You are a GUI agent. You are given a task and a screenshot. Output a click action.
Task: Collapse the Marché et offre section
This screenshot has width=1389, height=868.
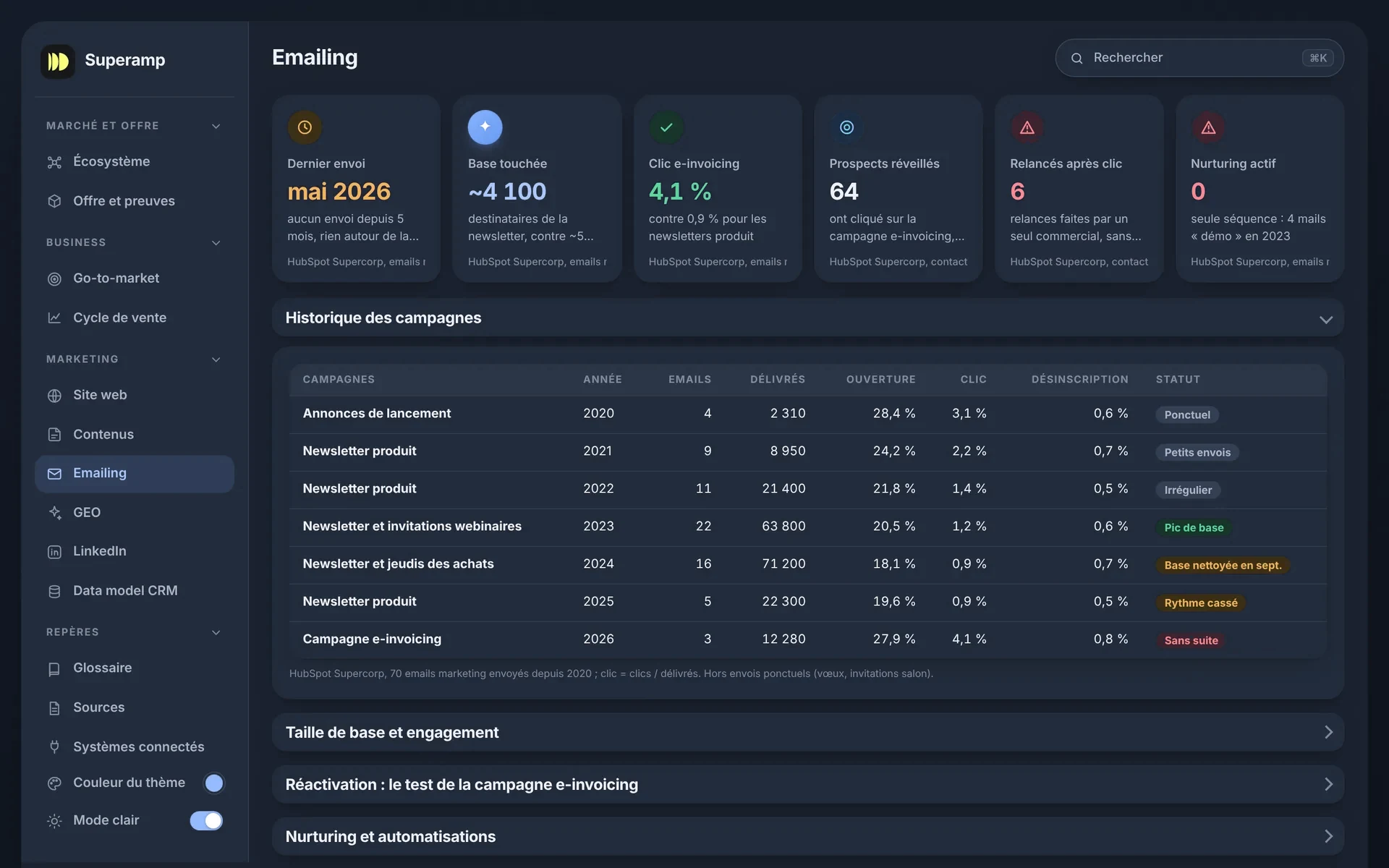[216, 126]
